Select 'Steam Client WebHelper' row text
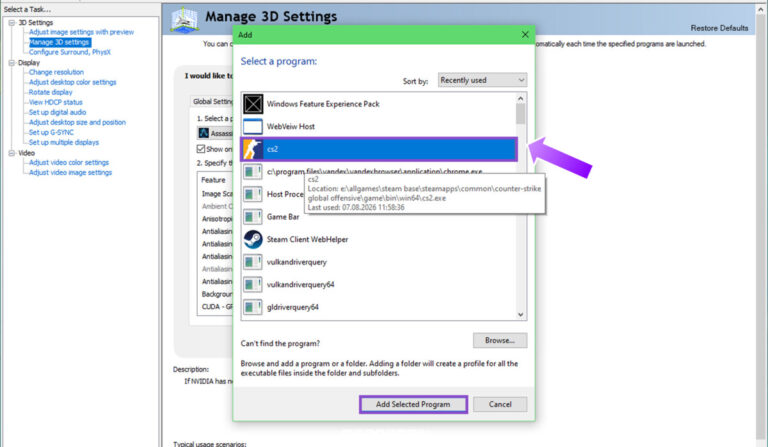 [307, 239]
